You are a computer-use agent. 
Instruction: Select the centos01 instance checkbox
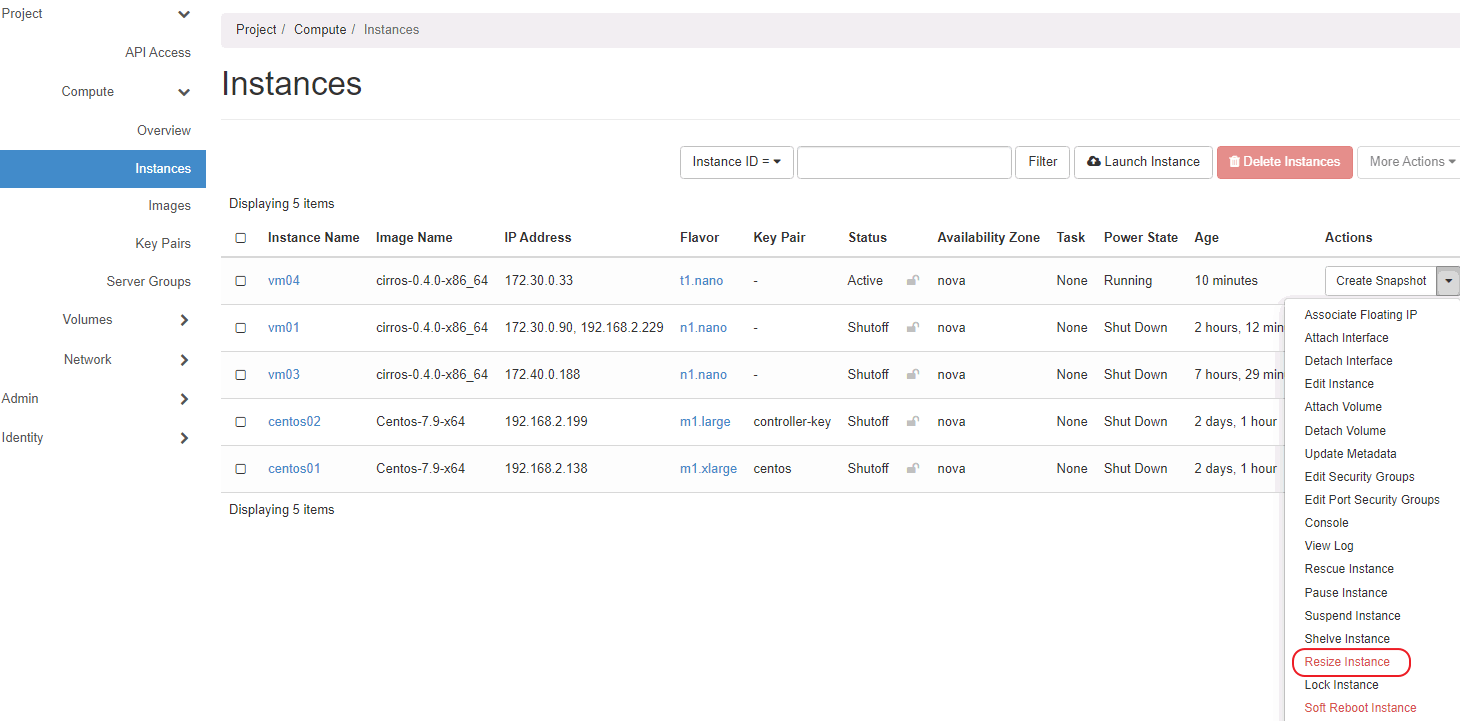pyautogui.click(x=240, y=469)
